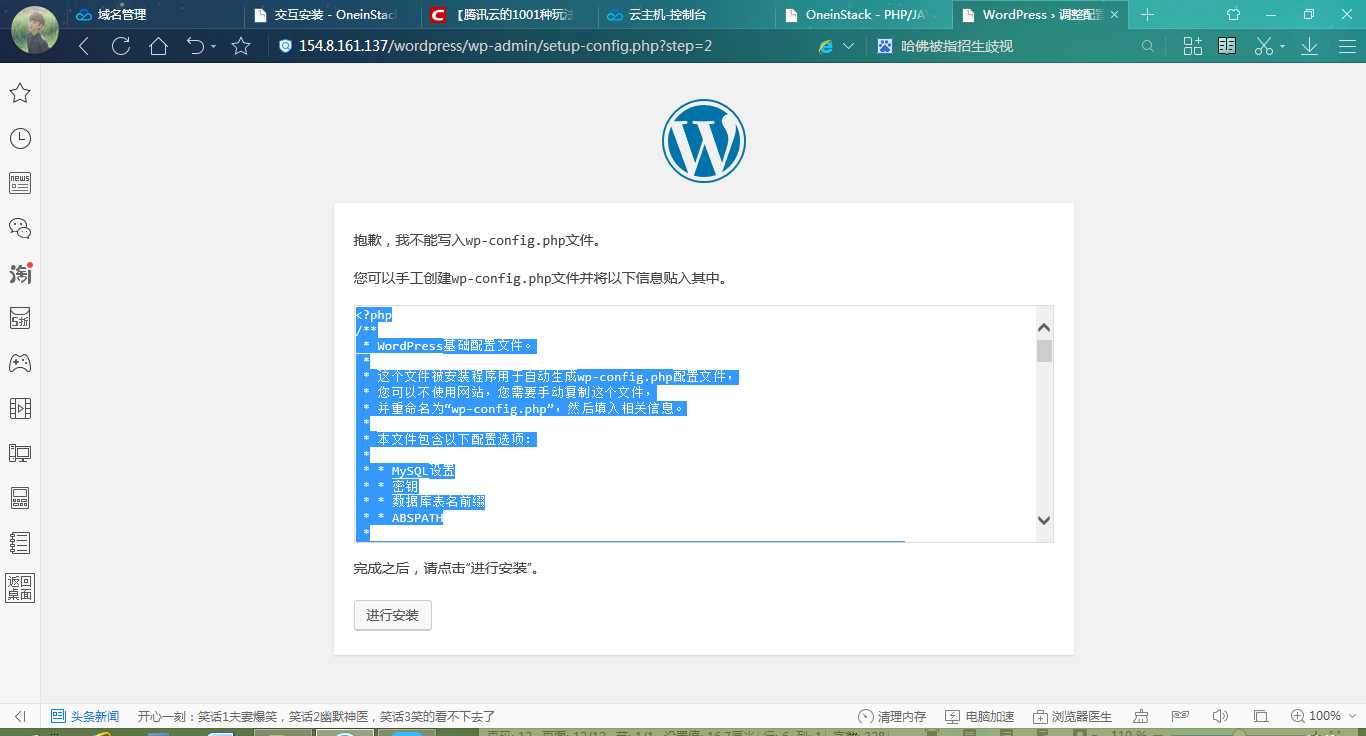The width and height of the screenshot is (1366, 736).
Task: Open the calculator sidebar icon
Action: [x=19, y=498]
